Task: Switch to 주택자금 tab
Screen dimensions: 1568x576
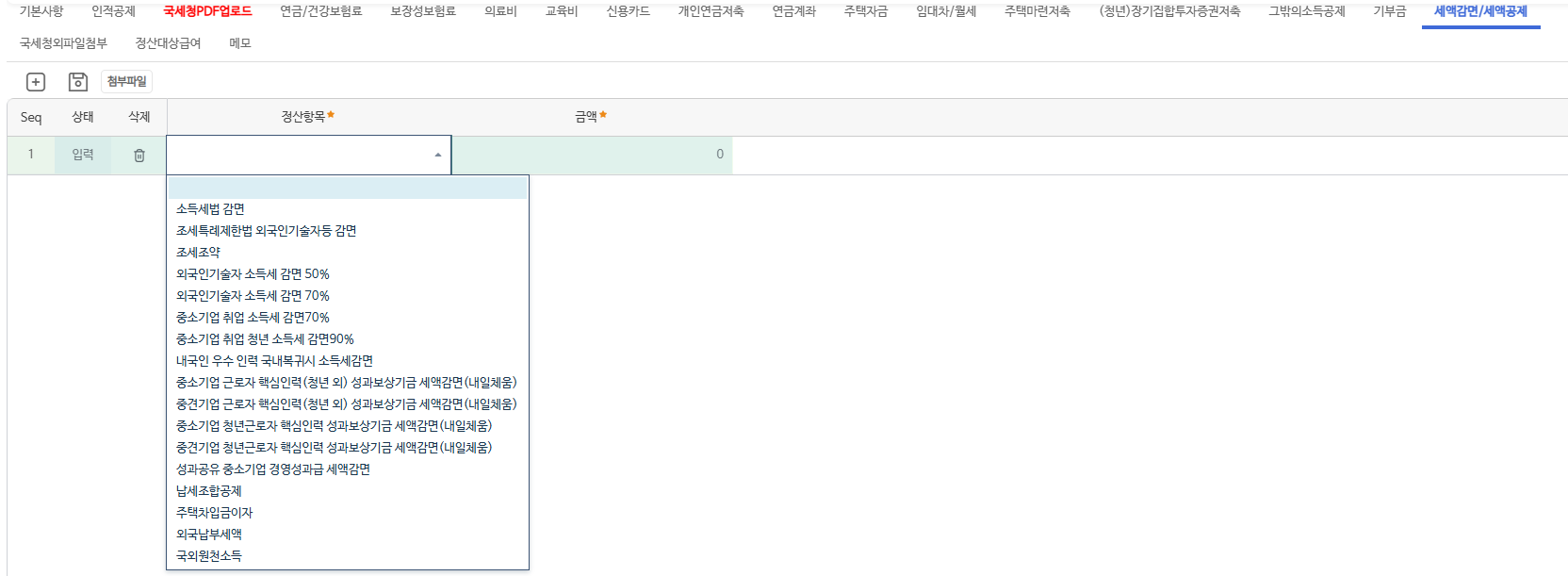Action: [866, 11]
